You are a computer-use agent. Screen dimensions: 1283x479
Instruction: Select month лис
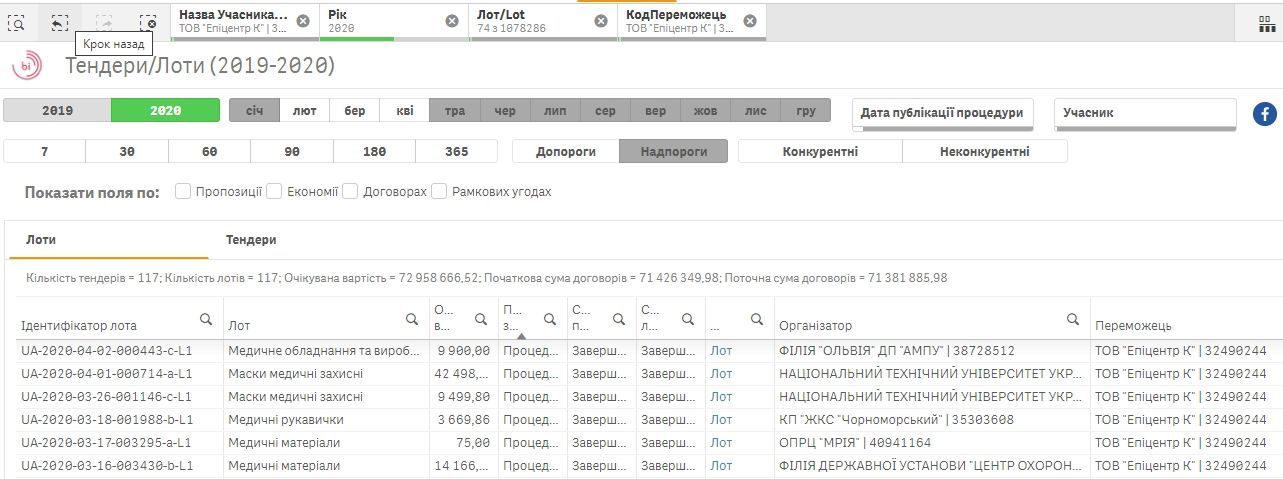756,111
